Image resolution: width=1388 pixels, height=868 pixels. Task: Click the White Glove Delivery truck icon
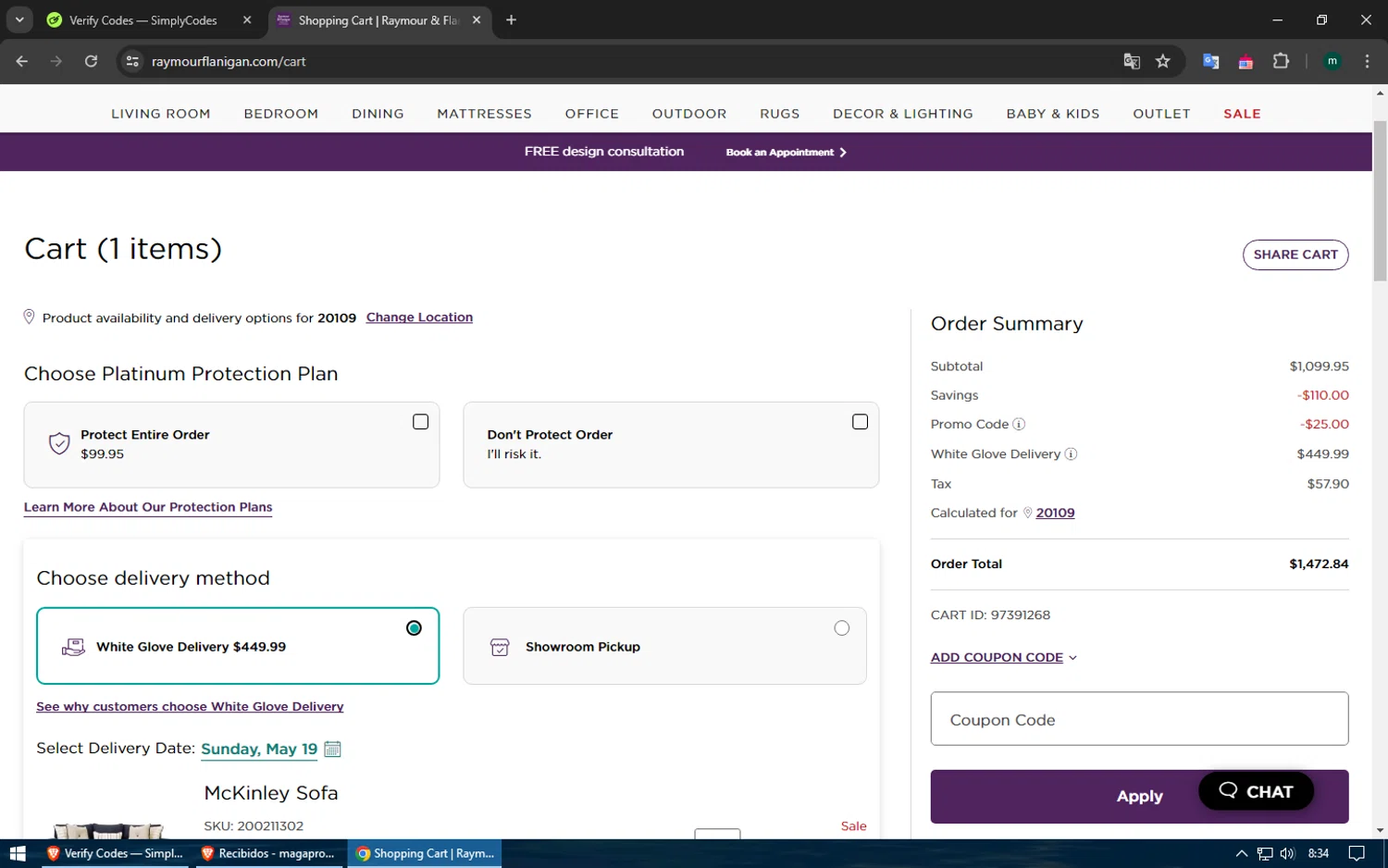point(73,647)
